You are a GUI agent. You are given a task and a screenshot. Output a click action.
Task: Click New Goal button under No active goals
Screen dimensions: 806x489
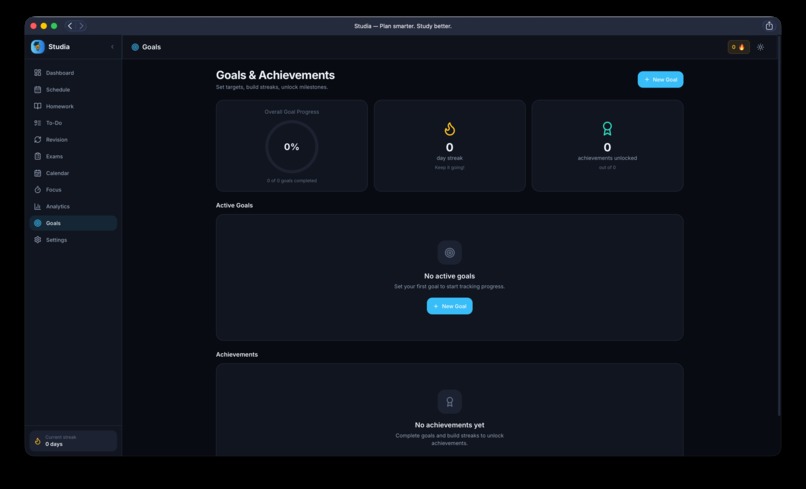pyautogui.click(x=450, y=306)
